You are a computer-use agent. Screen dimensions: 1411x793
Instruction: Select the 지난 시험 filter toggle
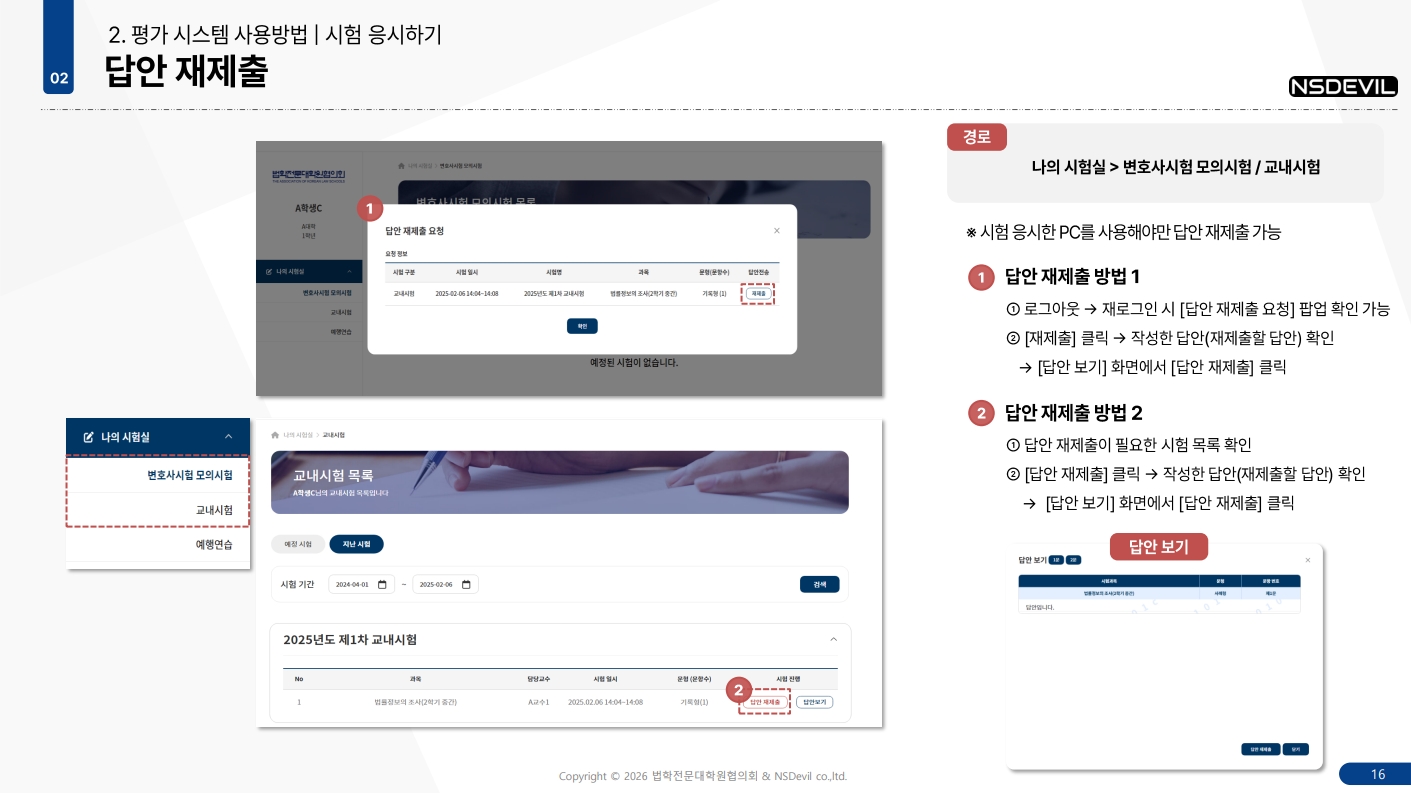(x=356, y=545)
